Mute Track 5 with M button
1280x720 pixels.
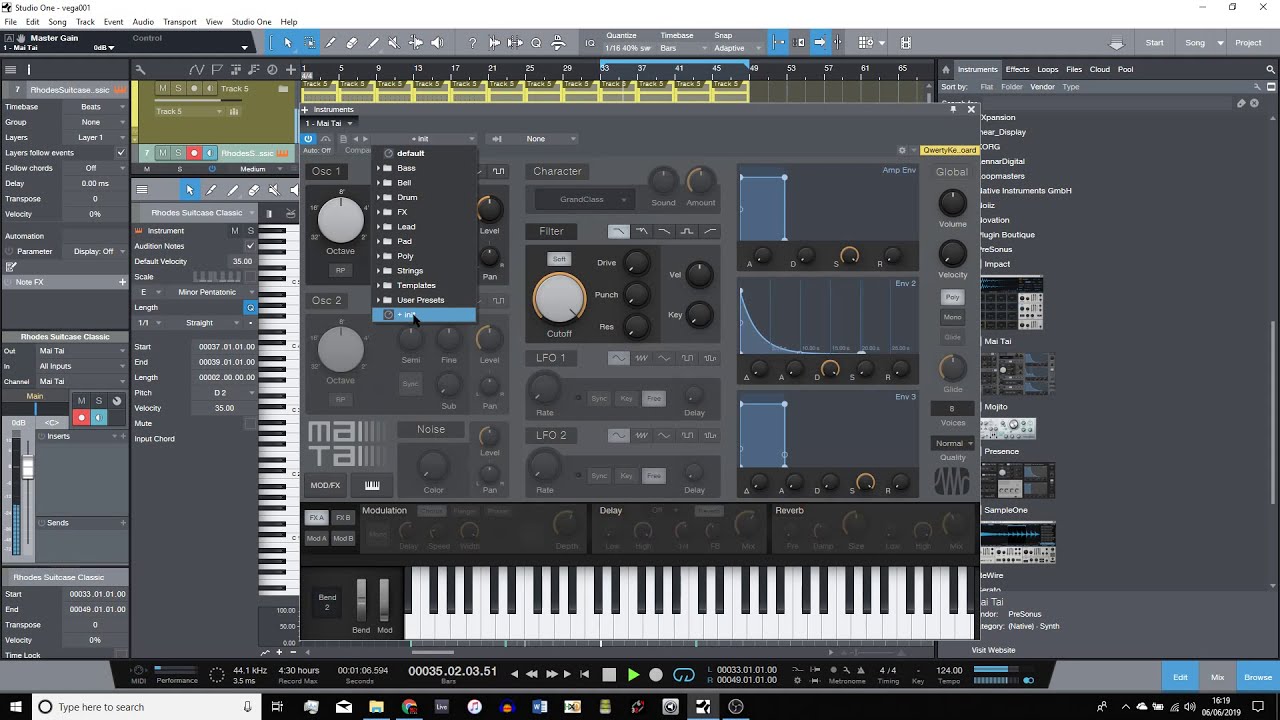pyautogui.click(x=163, y=88)
